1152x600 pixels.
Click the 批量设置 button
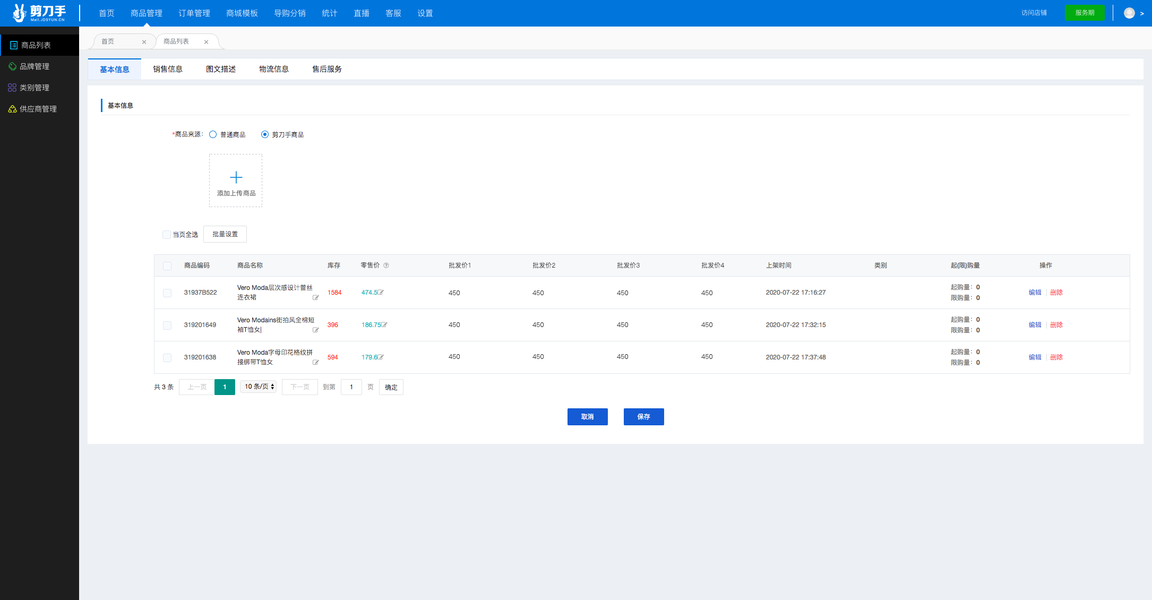coord(225,234)
